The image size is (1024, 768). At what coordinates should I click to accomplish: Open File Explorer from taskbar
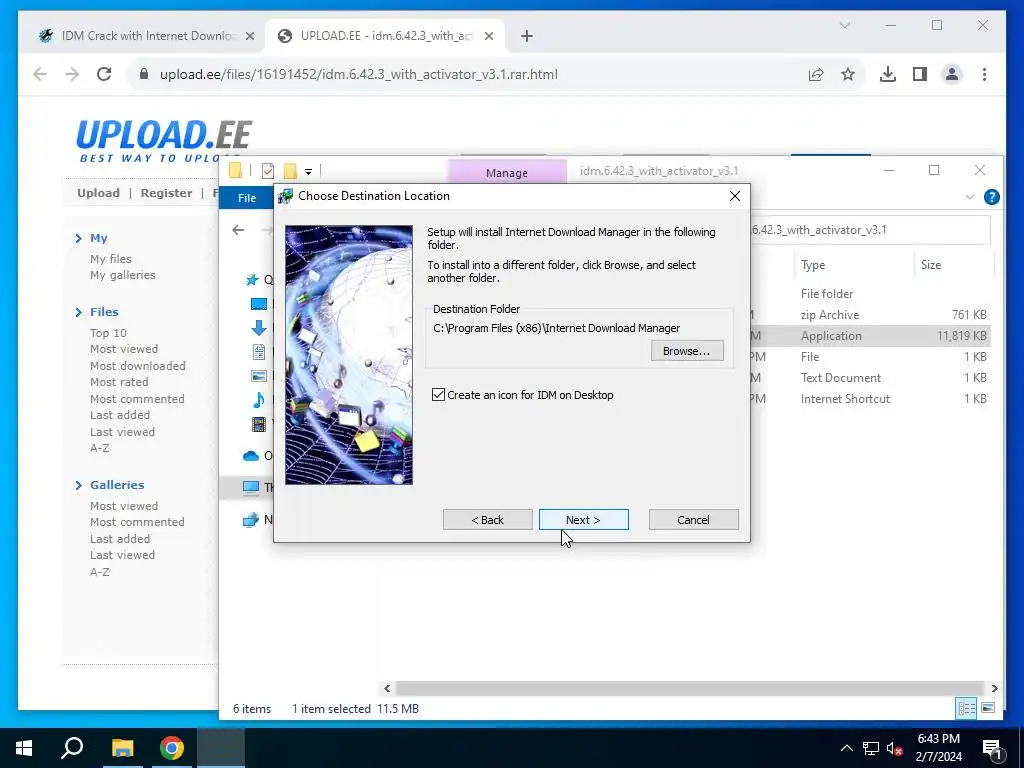(x=122, y=748)
